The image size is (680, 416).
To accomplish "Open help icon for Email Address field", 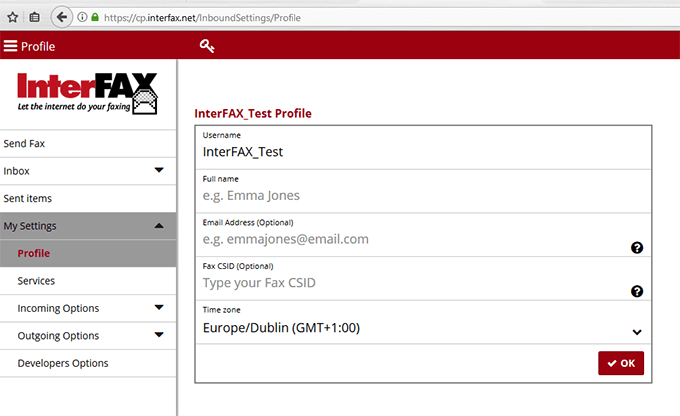I will (637, 248).
